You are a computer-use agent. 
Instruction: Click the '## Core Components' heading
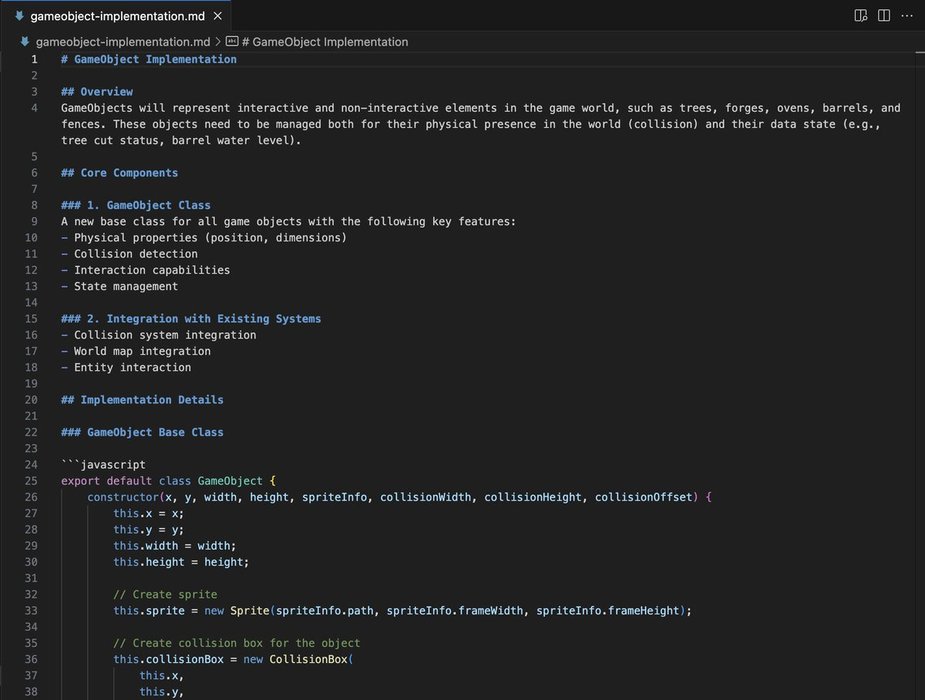(x=119, y=173)
